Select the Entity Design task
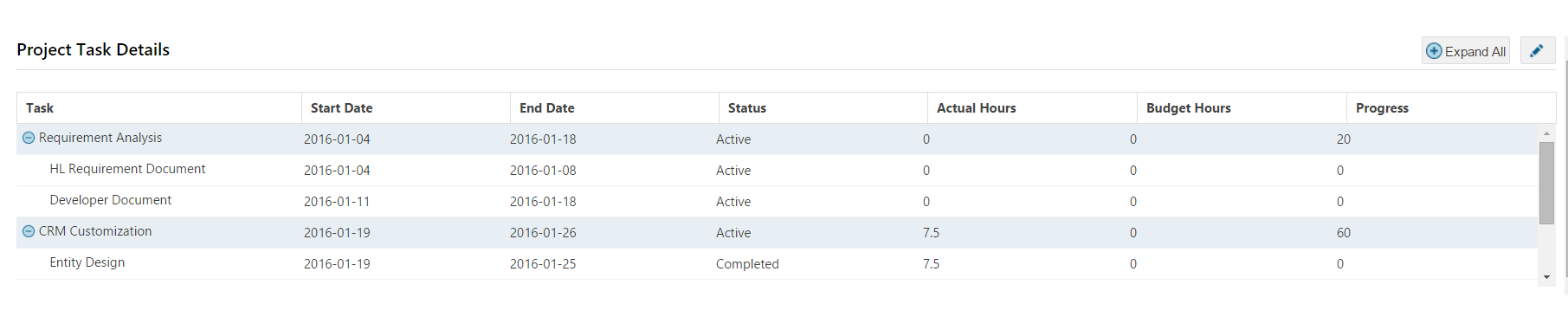This screenshot has width=1568, height=317. point(87,262)
